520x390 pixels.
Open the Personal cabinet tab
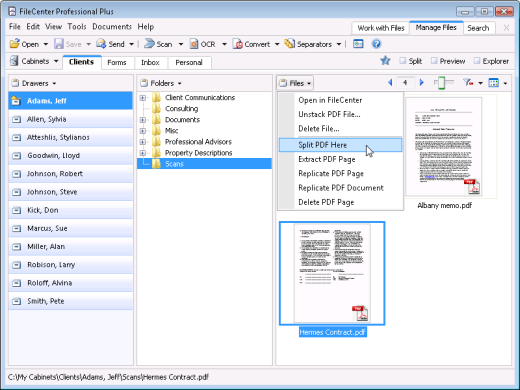tap(189, 62)
